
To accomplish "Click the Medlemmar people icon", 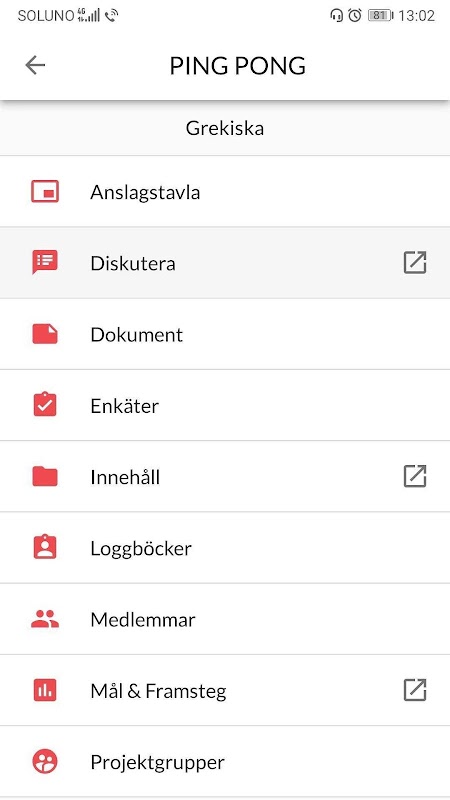I will coord(45,619).
